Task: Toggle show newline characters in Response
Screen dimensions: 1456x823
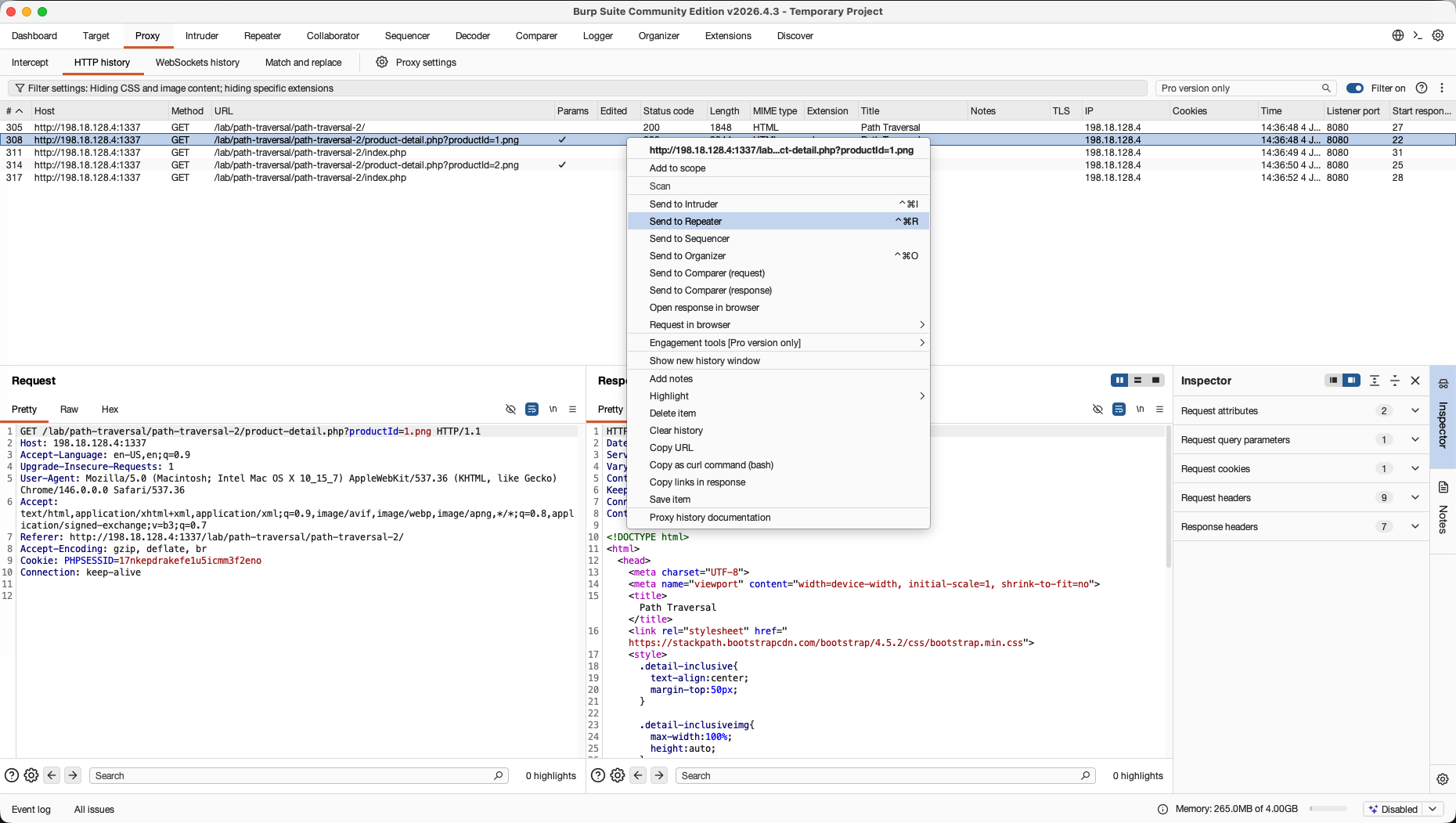Action: coord(1140,409)
